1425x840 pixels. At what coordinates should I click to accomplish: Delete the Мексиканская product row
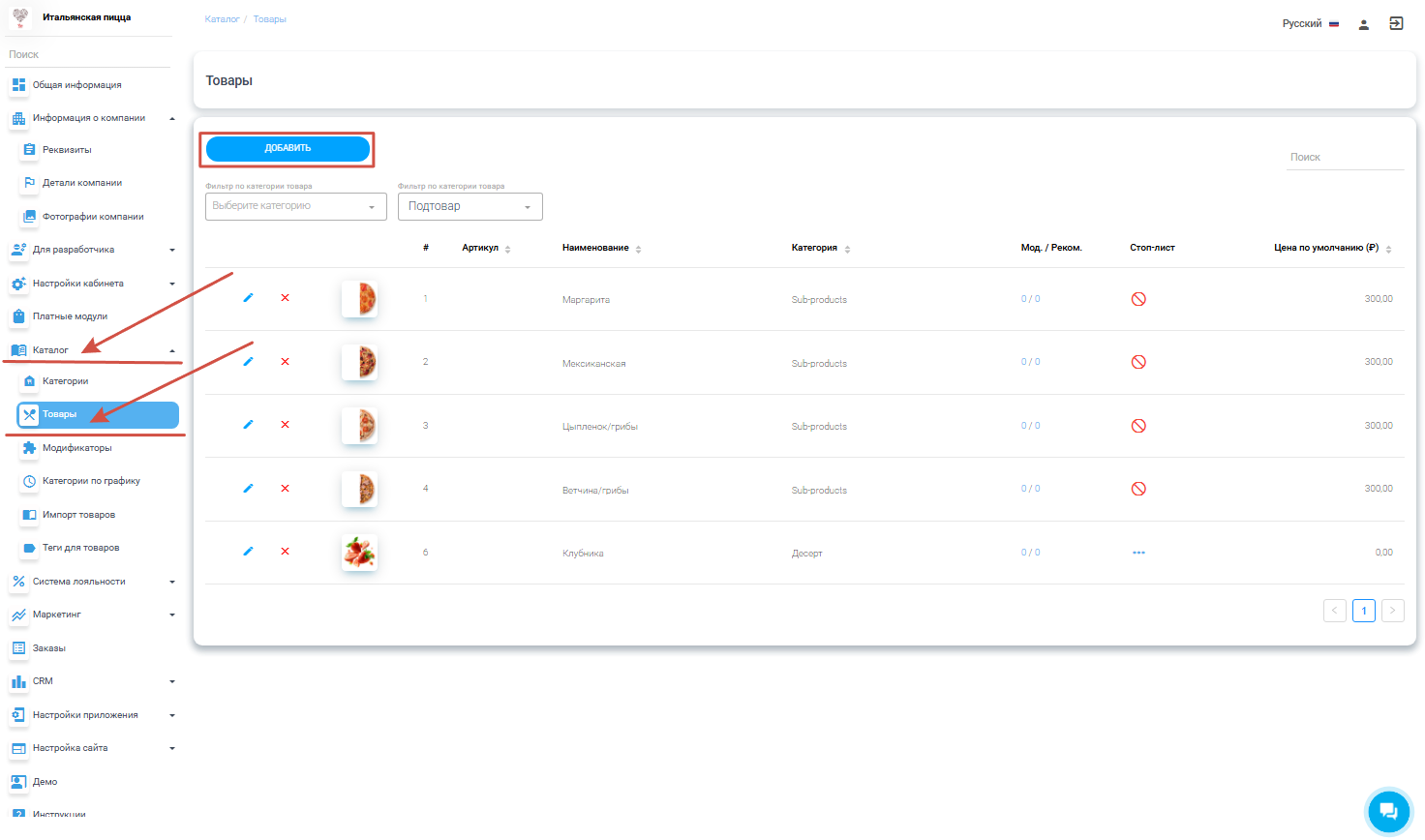tap(285, 362)
